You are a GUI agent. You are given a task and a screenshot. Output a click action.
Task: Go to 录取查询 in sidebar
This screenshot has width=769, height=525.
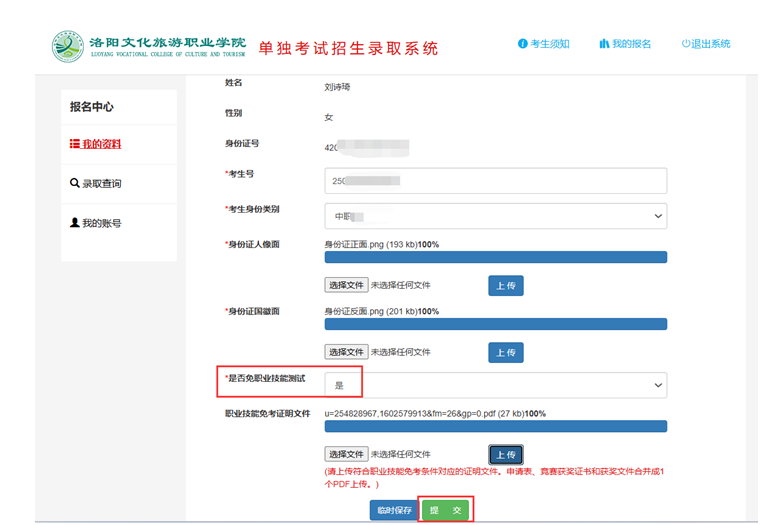tap(101, 184)
